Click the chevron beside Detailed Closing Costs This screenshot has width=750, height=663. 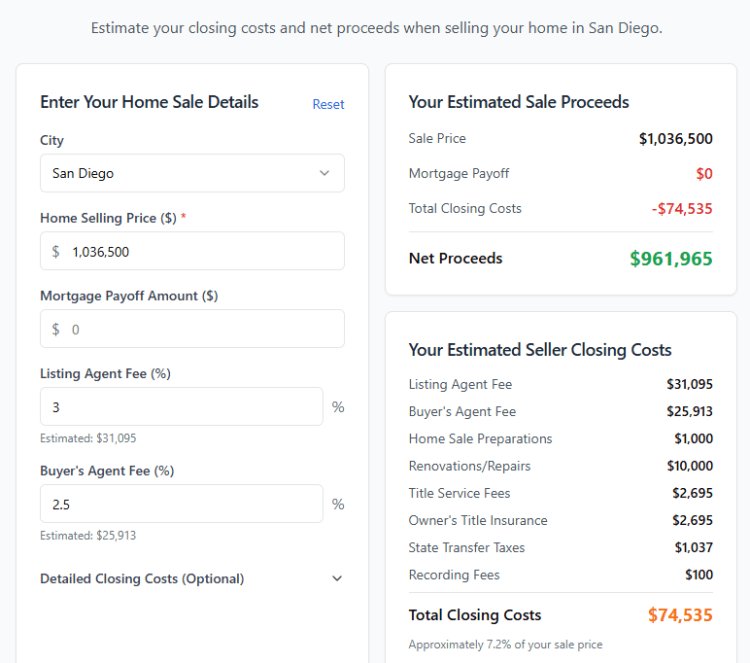337,579
